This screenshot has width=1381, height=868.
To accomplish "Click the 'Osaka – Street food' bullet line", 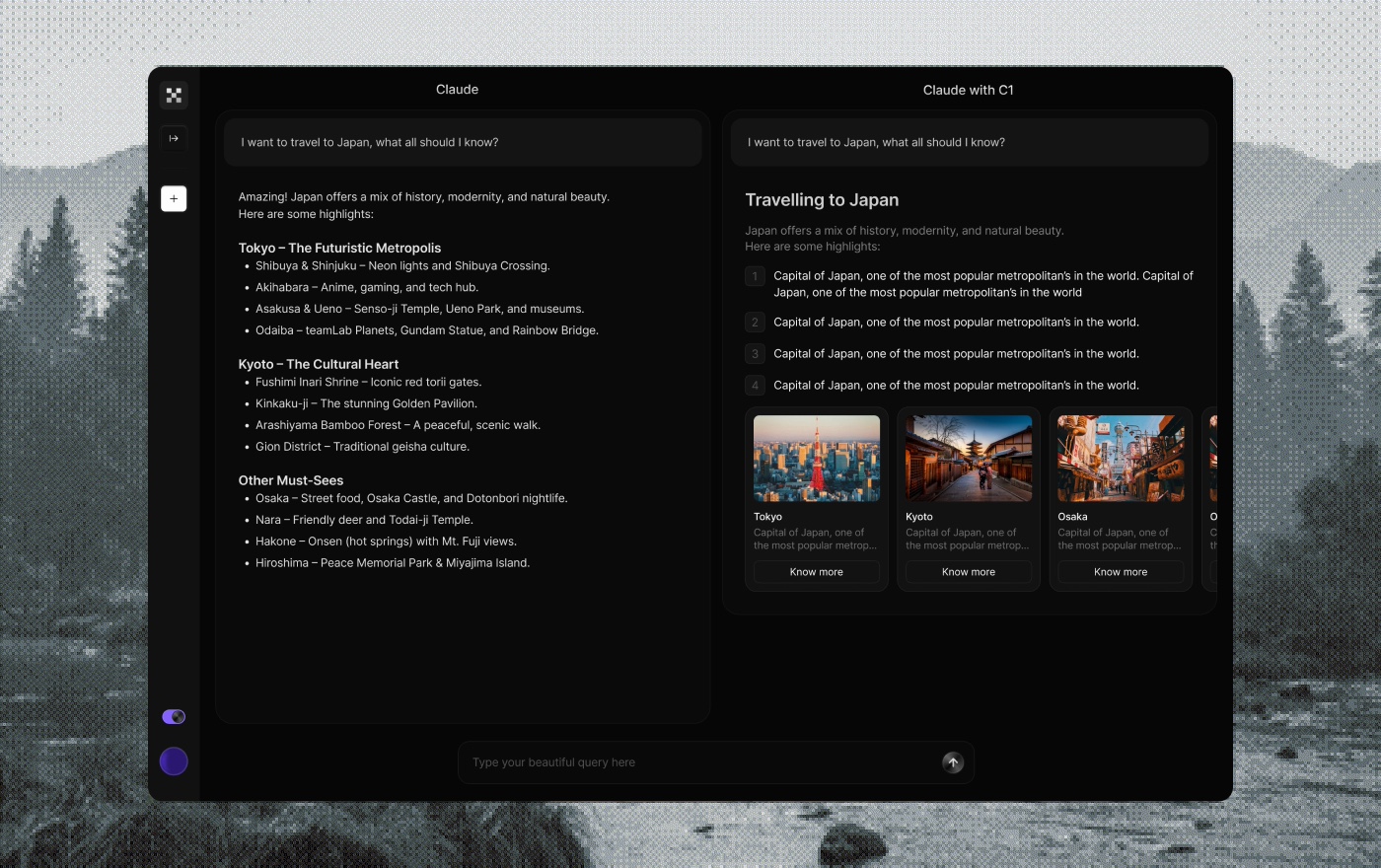I will pos(411,499).
